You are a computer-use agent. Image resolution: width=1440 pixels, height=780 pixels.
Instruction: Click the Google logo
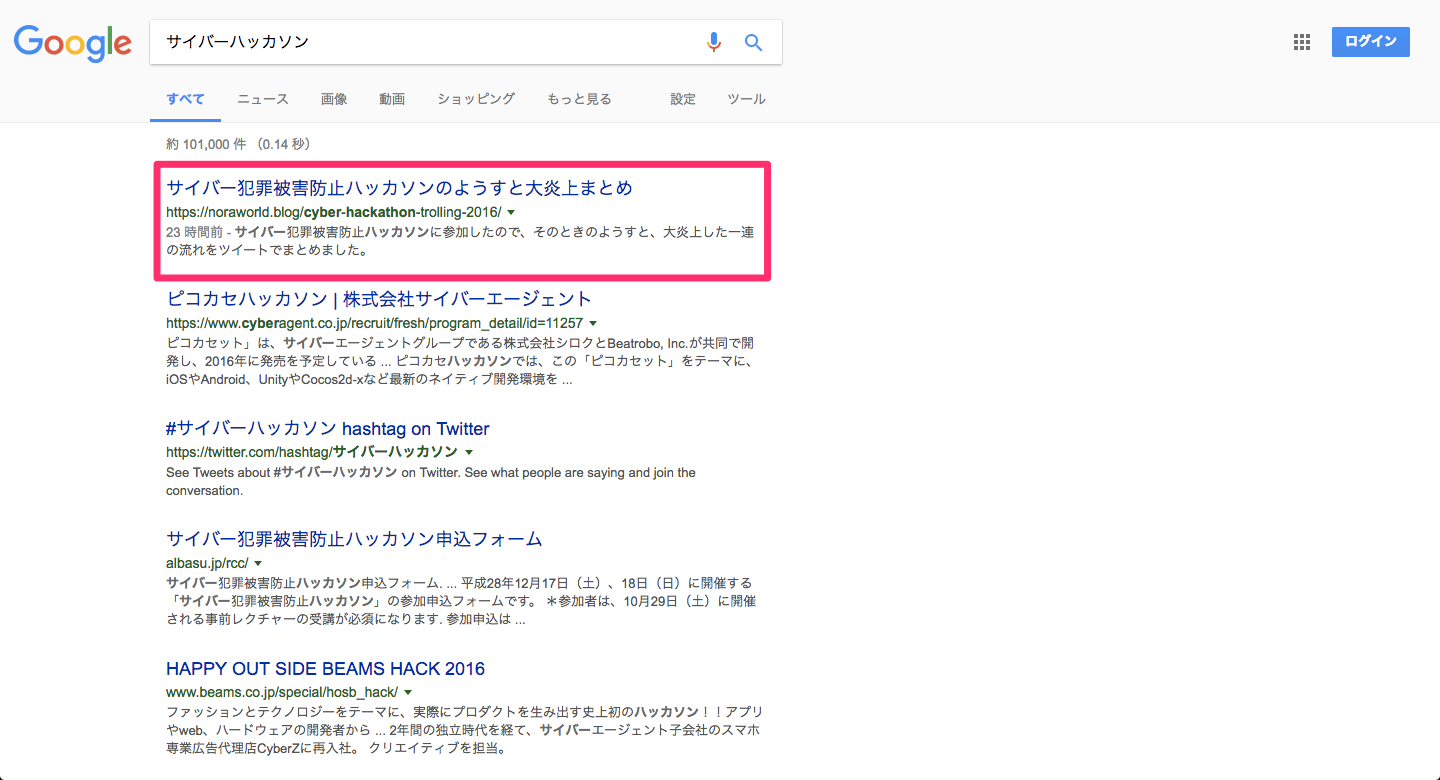pyautogui.click(x=72, y=42)
